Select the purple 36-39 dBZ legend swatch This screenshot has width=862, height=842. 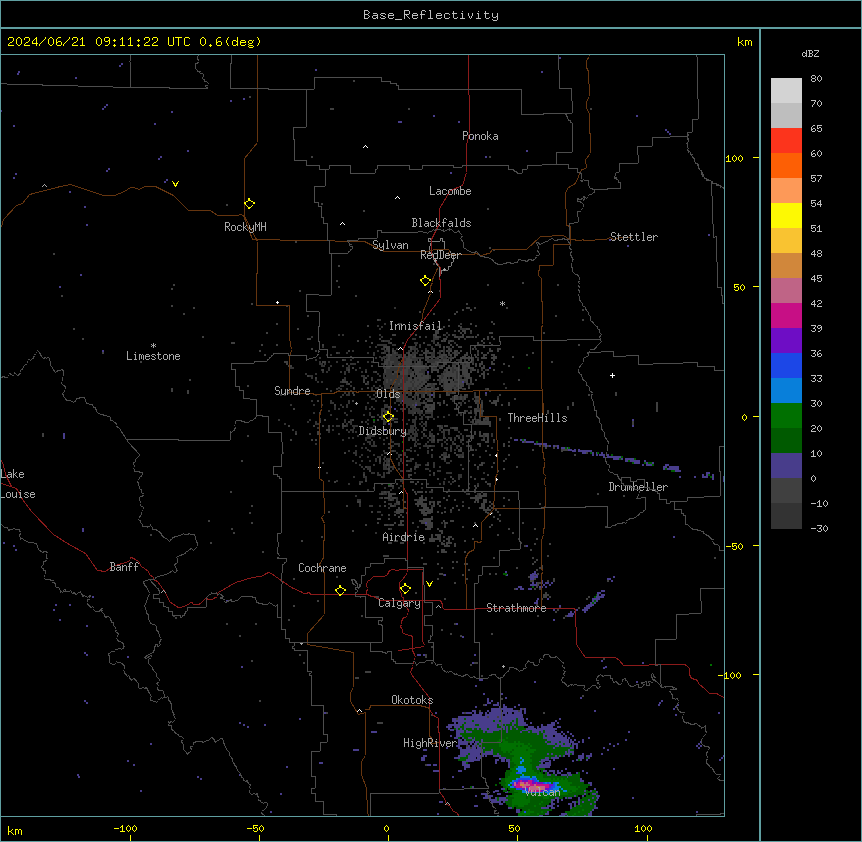click(x=786, y=341)
